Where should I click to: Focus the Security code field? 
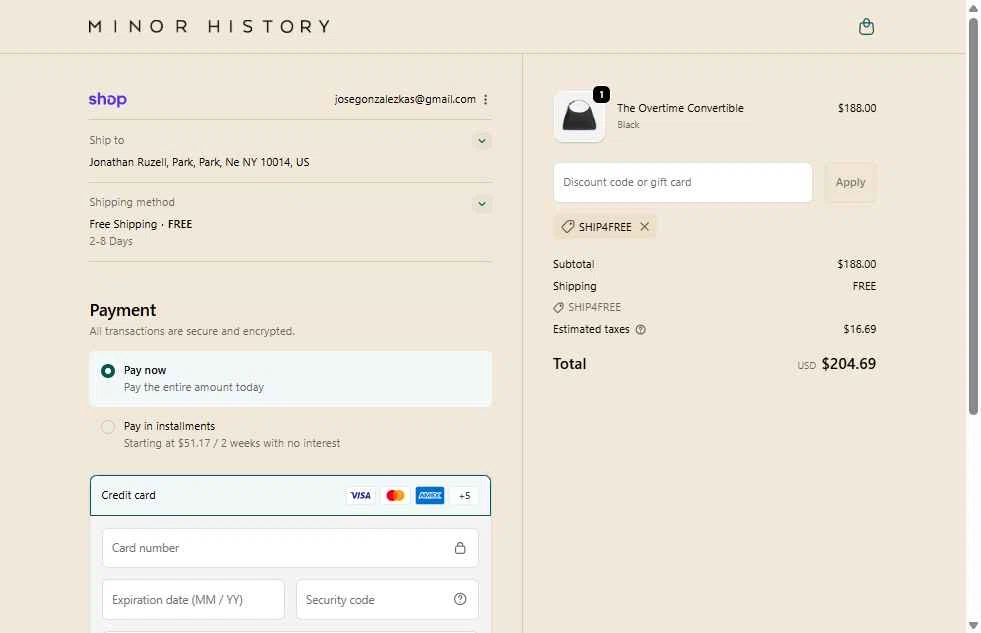[387, 599]
